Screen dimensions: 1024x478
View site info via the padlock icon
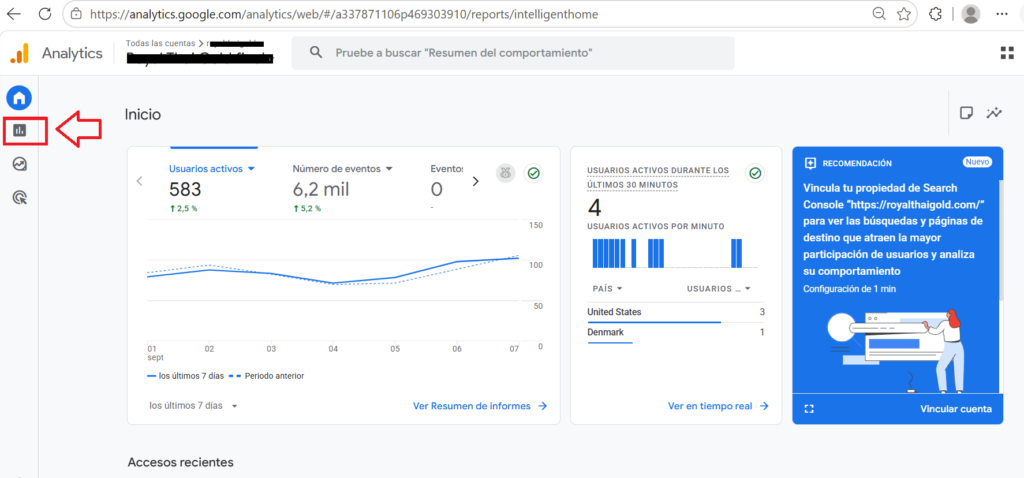(77, 14)
